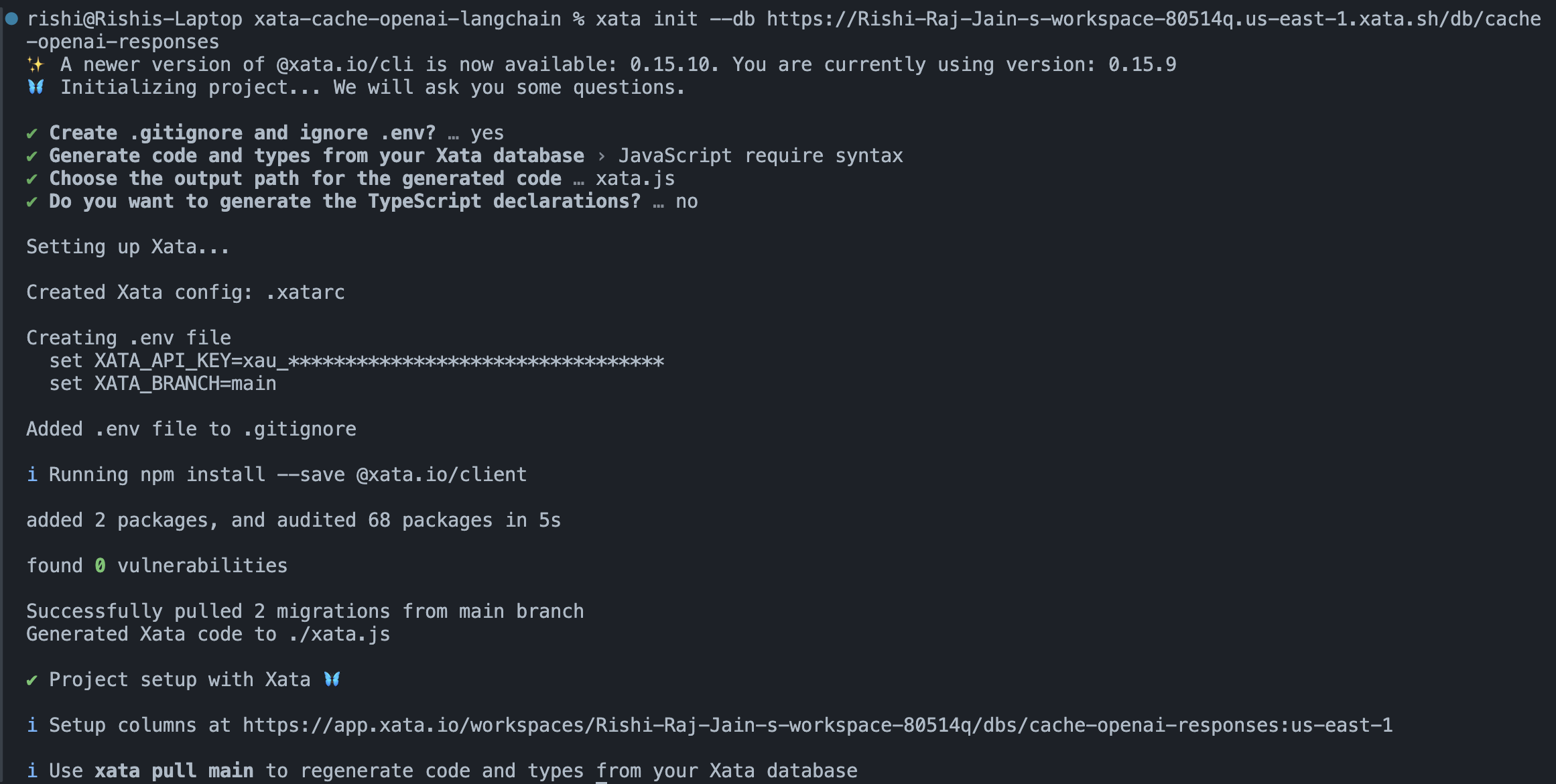Click the JavaScript require syntax selection
Screen dimensions: 1556x784
click(761, 156)
